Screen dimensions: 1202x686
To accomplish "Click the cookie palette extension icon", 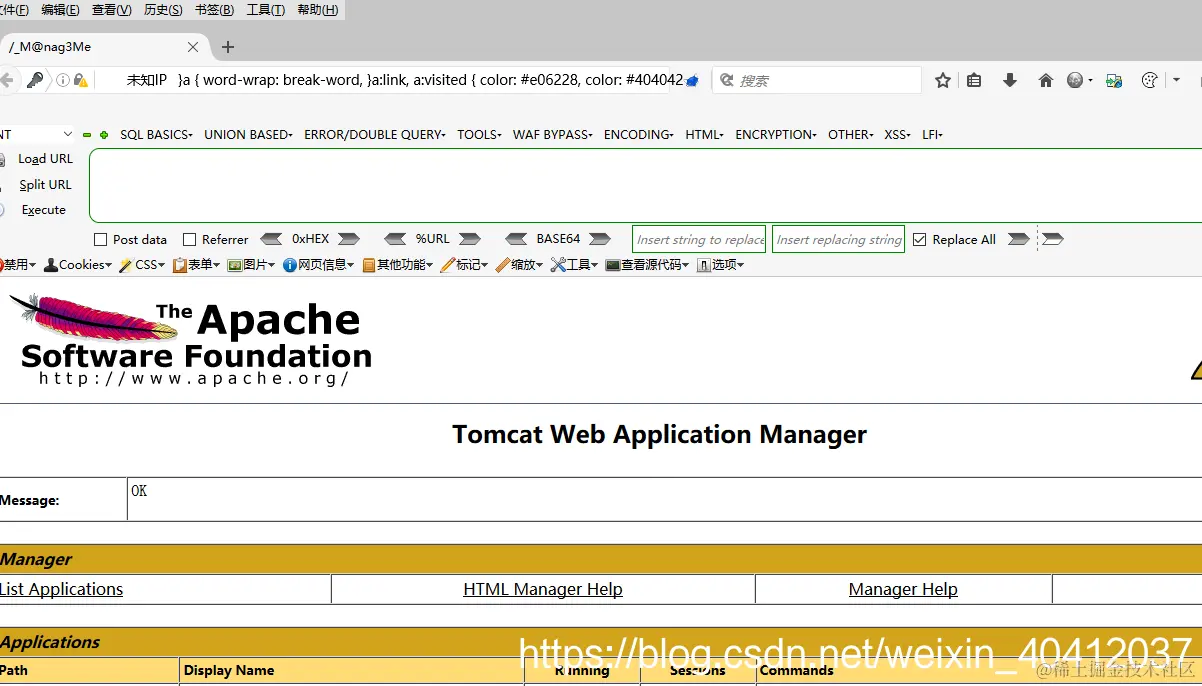I will click(1149, 80).
